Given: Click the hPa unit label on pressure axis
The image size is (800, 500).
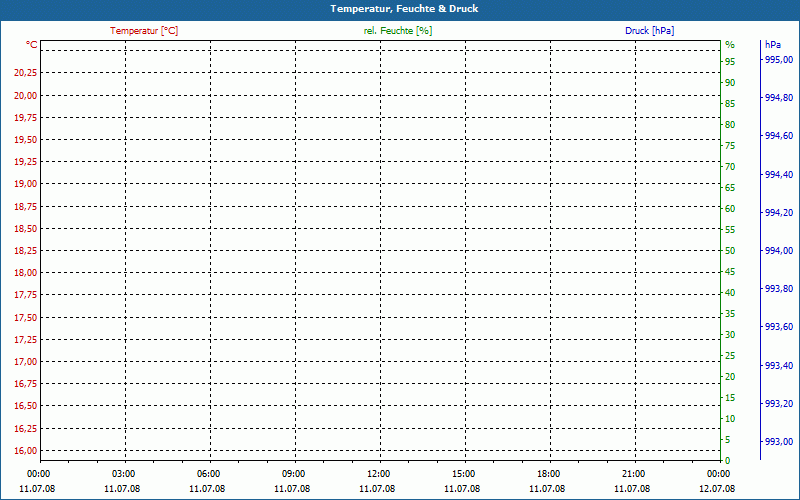Looking at the screenshot, I should point(773,45).
